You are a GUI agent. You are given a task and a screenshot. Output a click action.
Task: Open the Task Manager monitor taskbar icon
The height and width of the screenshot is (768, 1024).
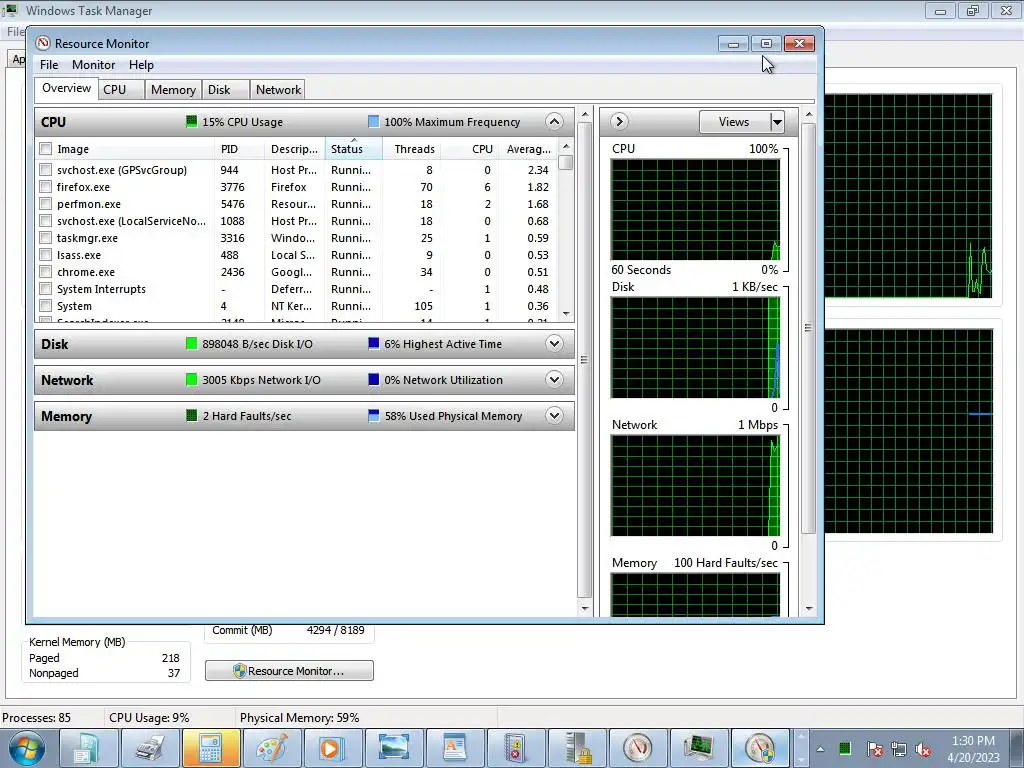coord(699,748)
